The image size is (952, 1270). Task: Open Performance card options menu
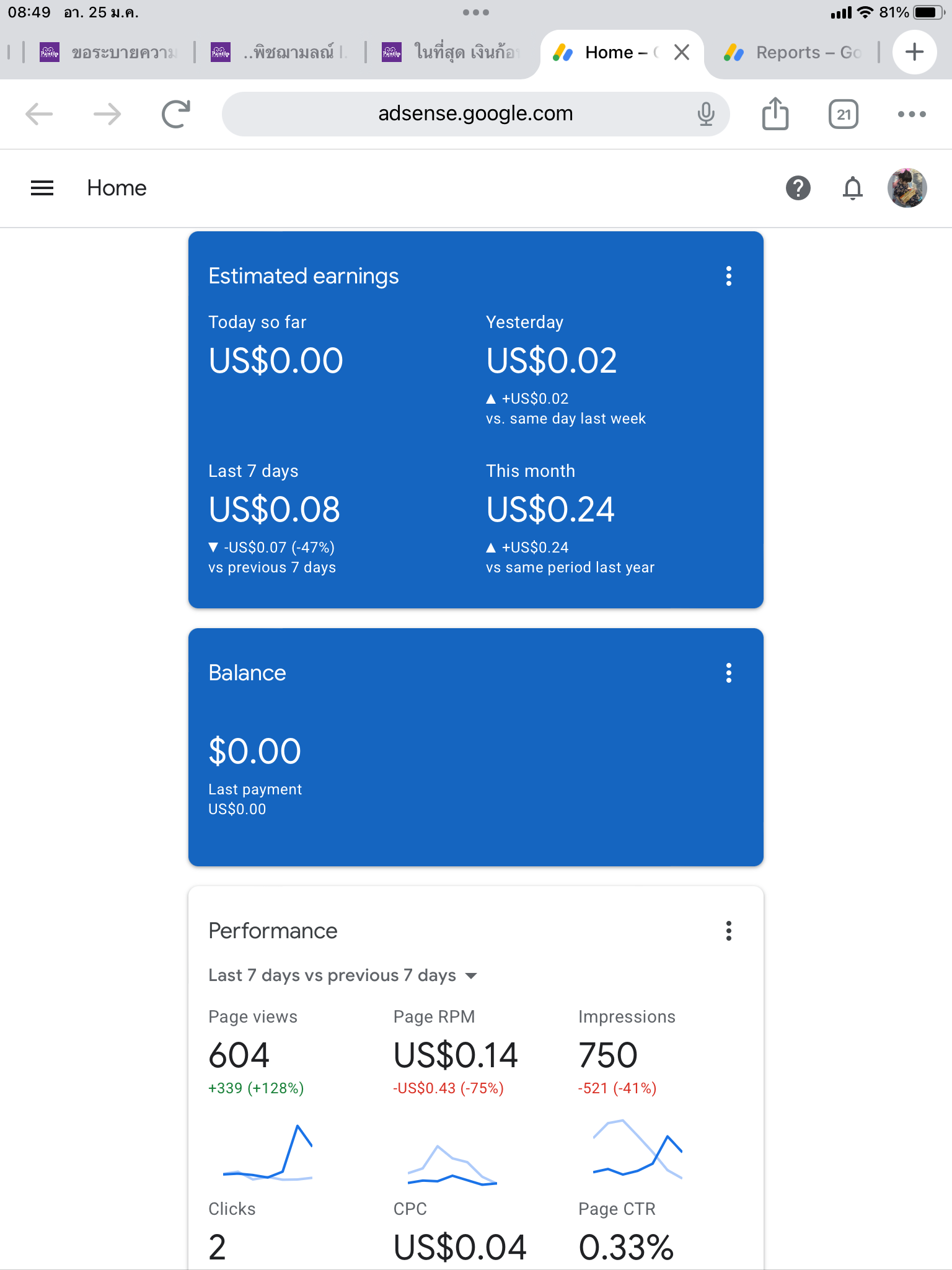[x=729, y=931]
